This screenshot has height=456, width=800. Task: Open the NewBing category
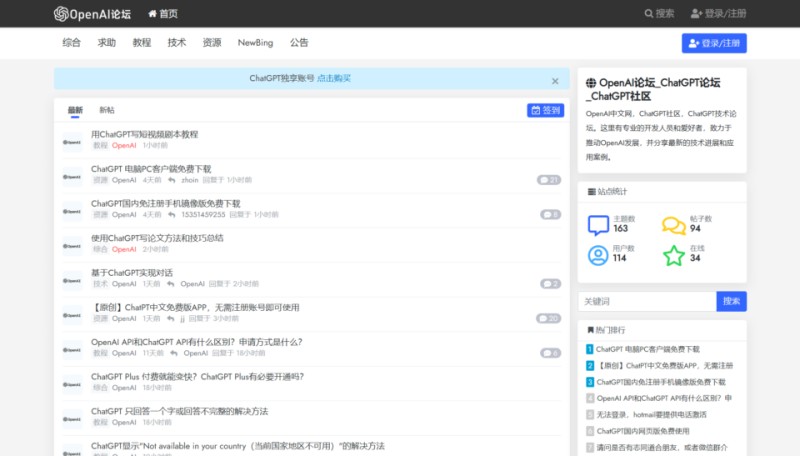(255, 43)
